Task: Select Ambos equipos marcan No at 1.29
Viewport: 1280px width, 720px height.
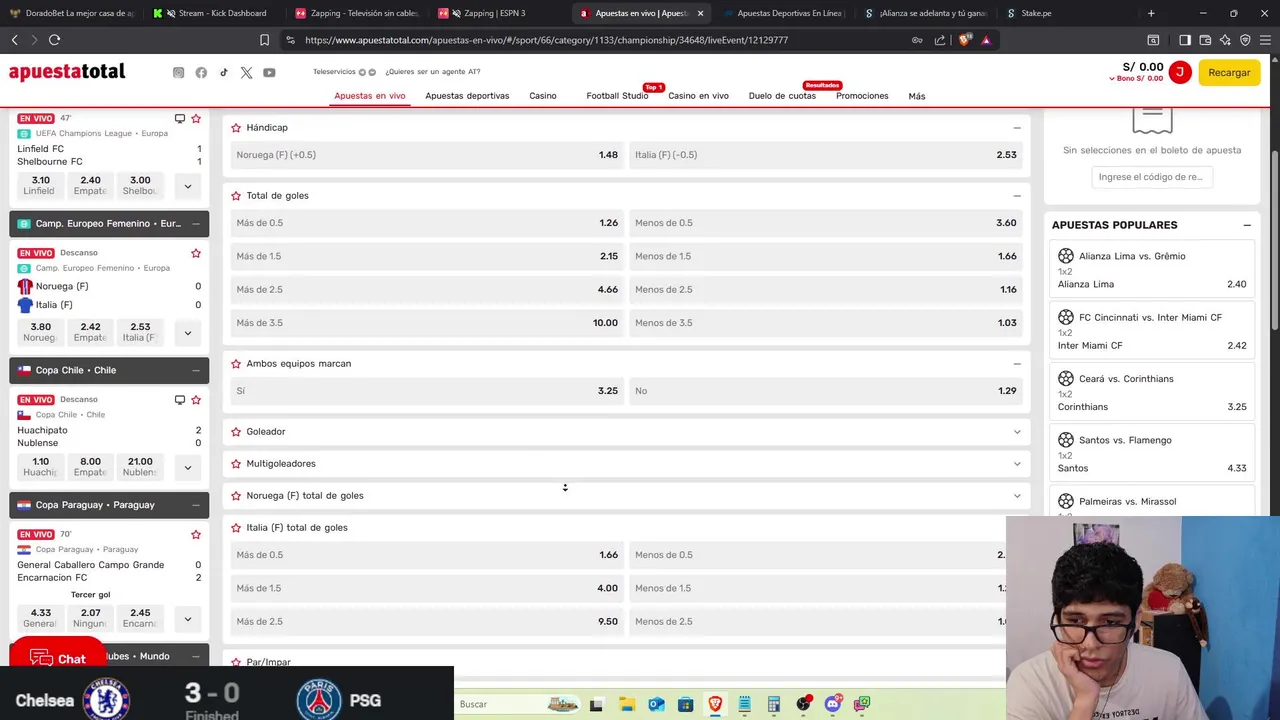Action: point(826,391)
